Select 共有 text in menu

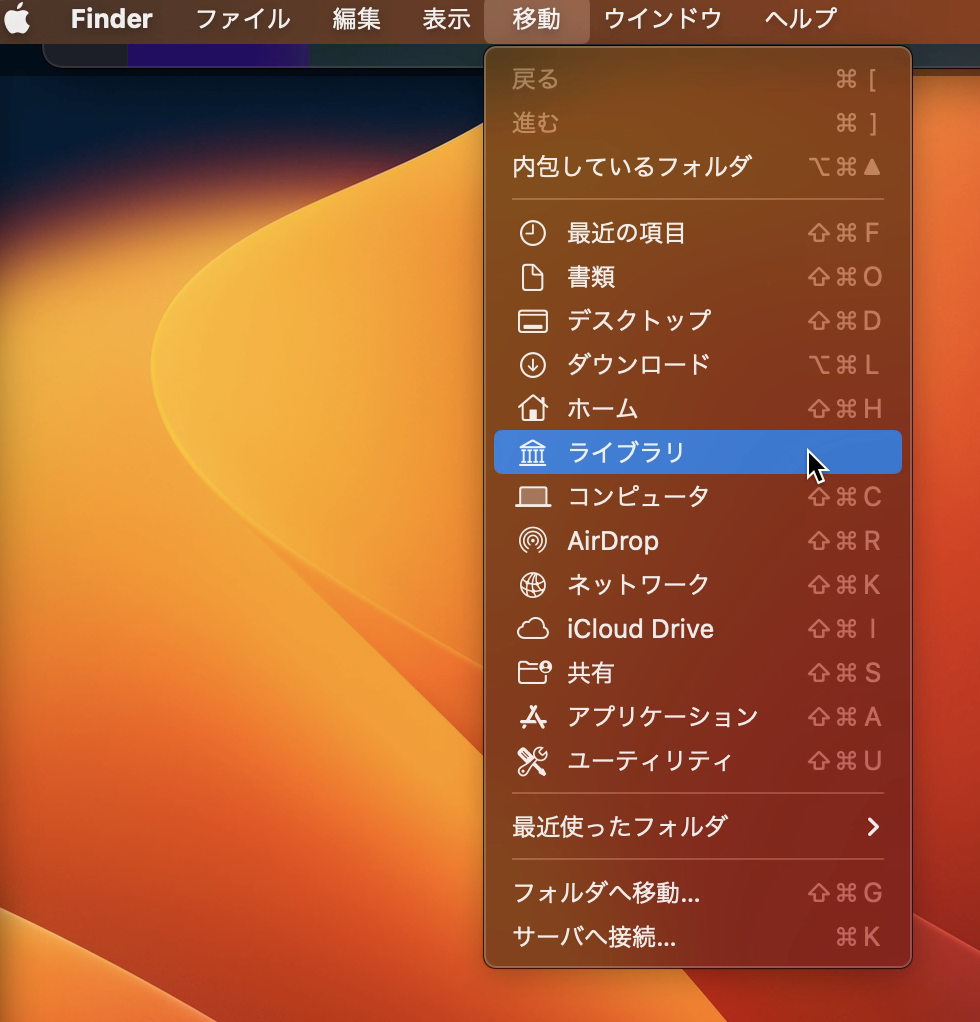point(590,673)
